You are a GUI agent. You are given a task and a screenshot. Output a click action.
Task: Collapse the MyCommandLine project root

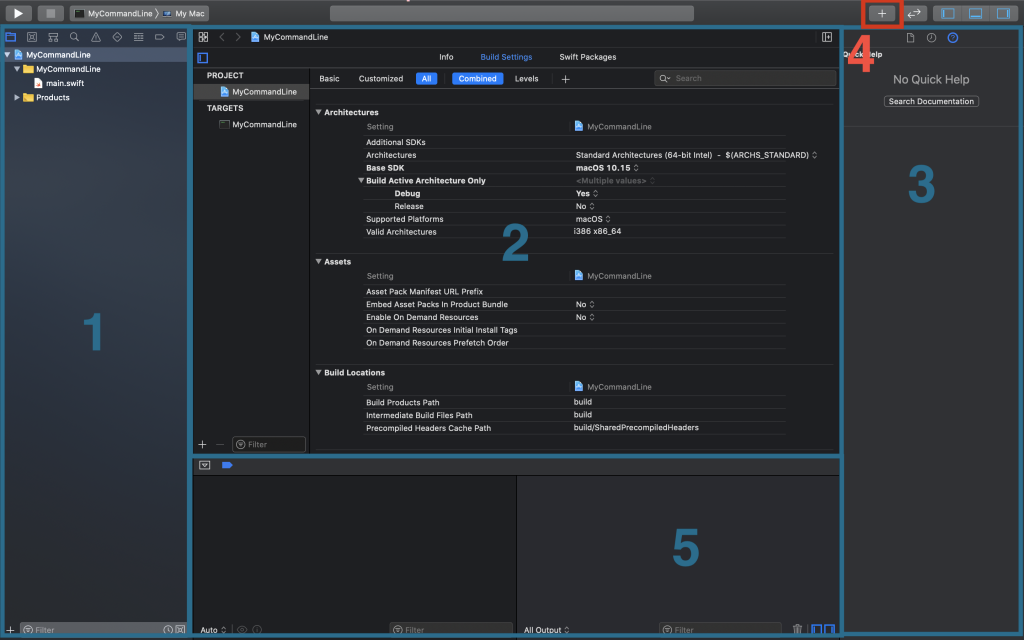pyautogui.click(x=7, y=55)
